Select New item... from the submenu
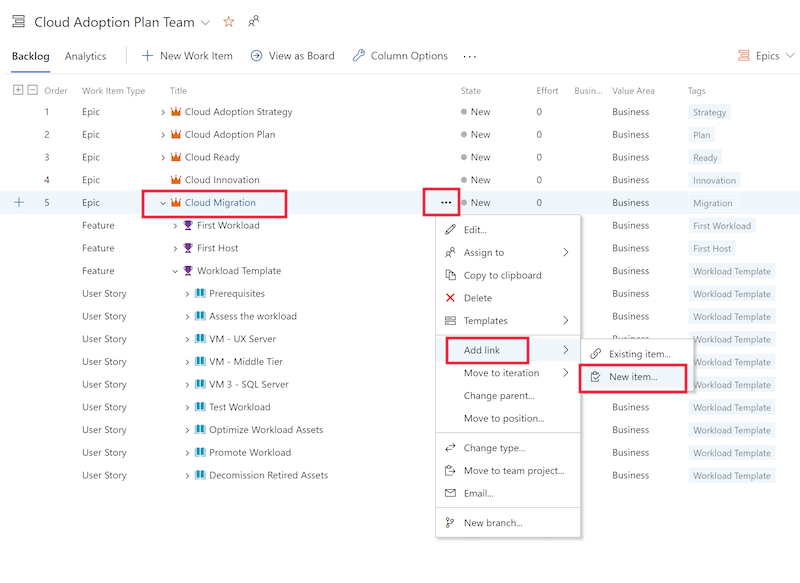Image resolution: width=800 pixels, height=583 pixels. (x=633, y=377)
